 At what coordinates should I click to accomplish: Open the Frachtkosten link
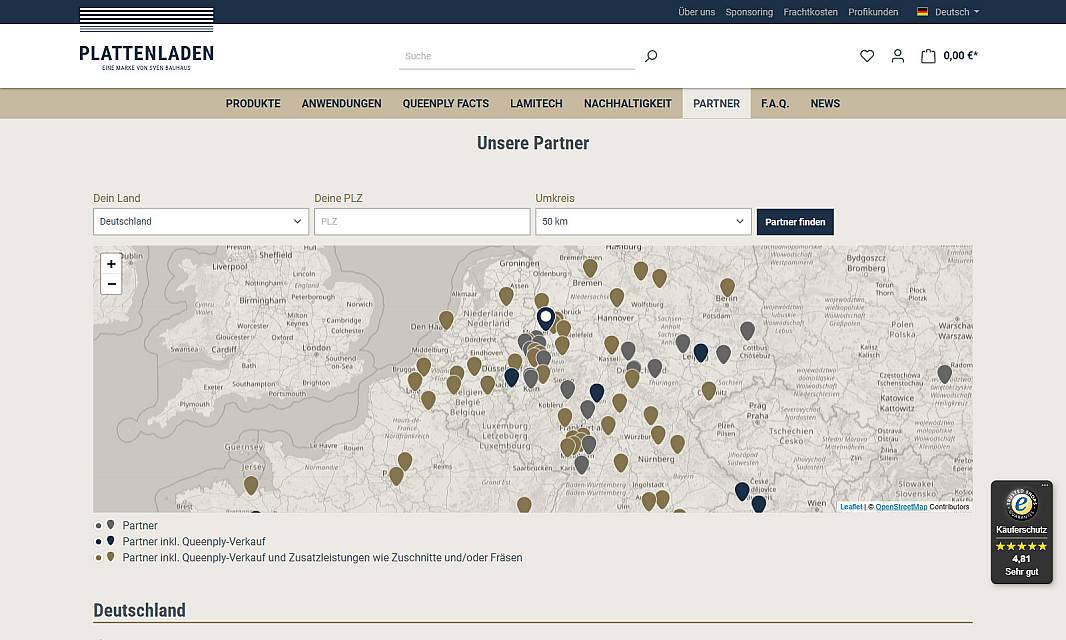pyautogui.click(x=810, y=12)
